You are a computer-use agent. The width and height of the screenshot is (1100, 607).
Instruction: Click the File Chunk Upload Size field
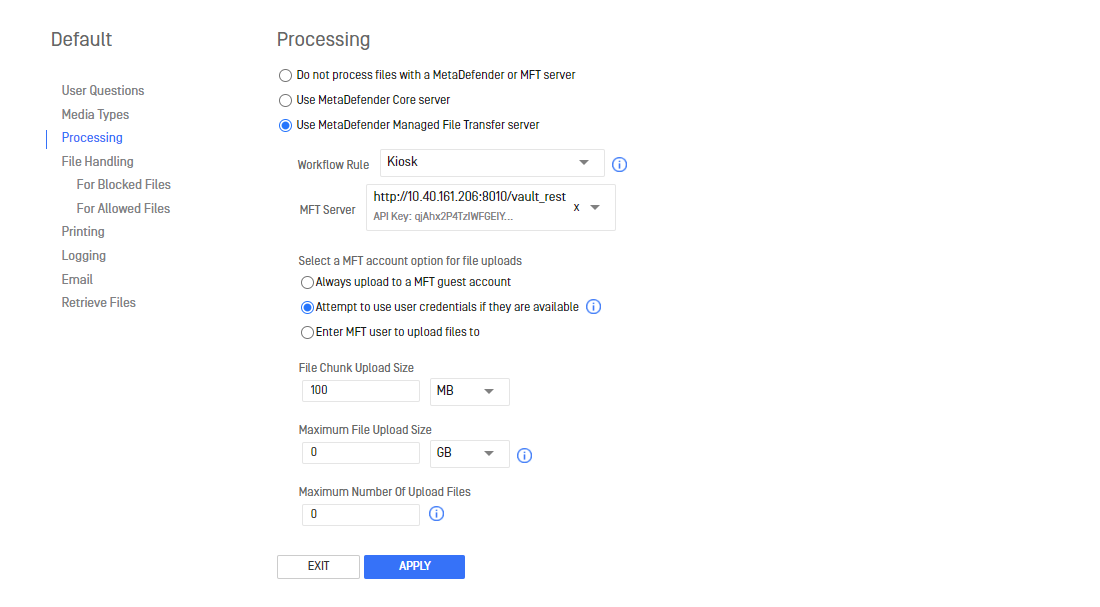pos(361,391)
